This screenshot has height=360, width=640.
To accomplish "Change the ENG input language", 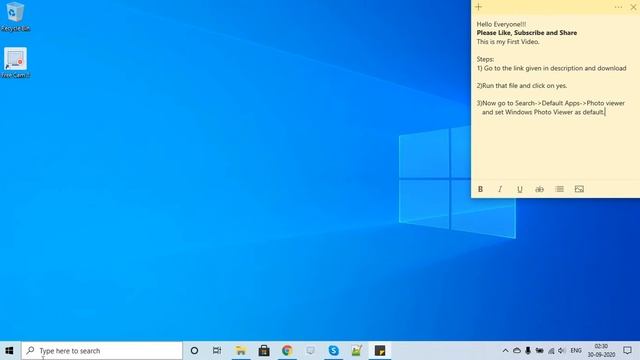I will pyautogui.click(x=576, y=351).
